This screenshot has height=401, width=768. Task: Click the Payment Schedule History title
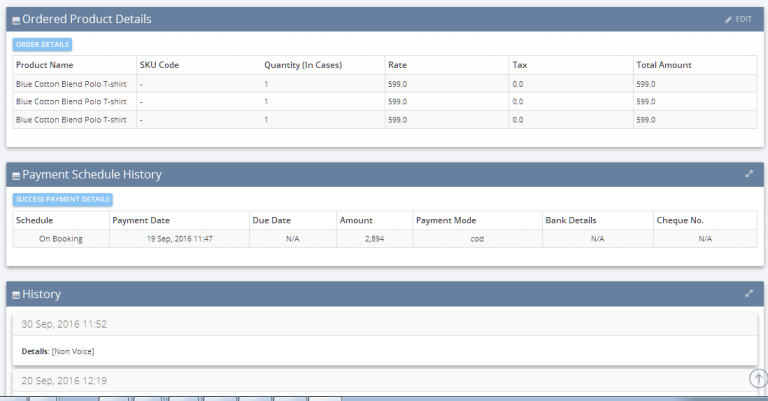coord(92,174)
